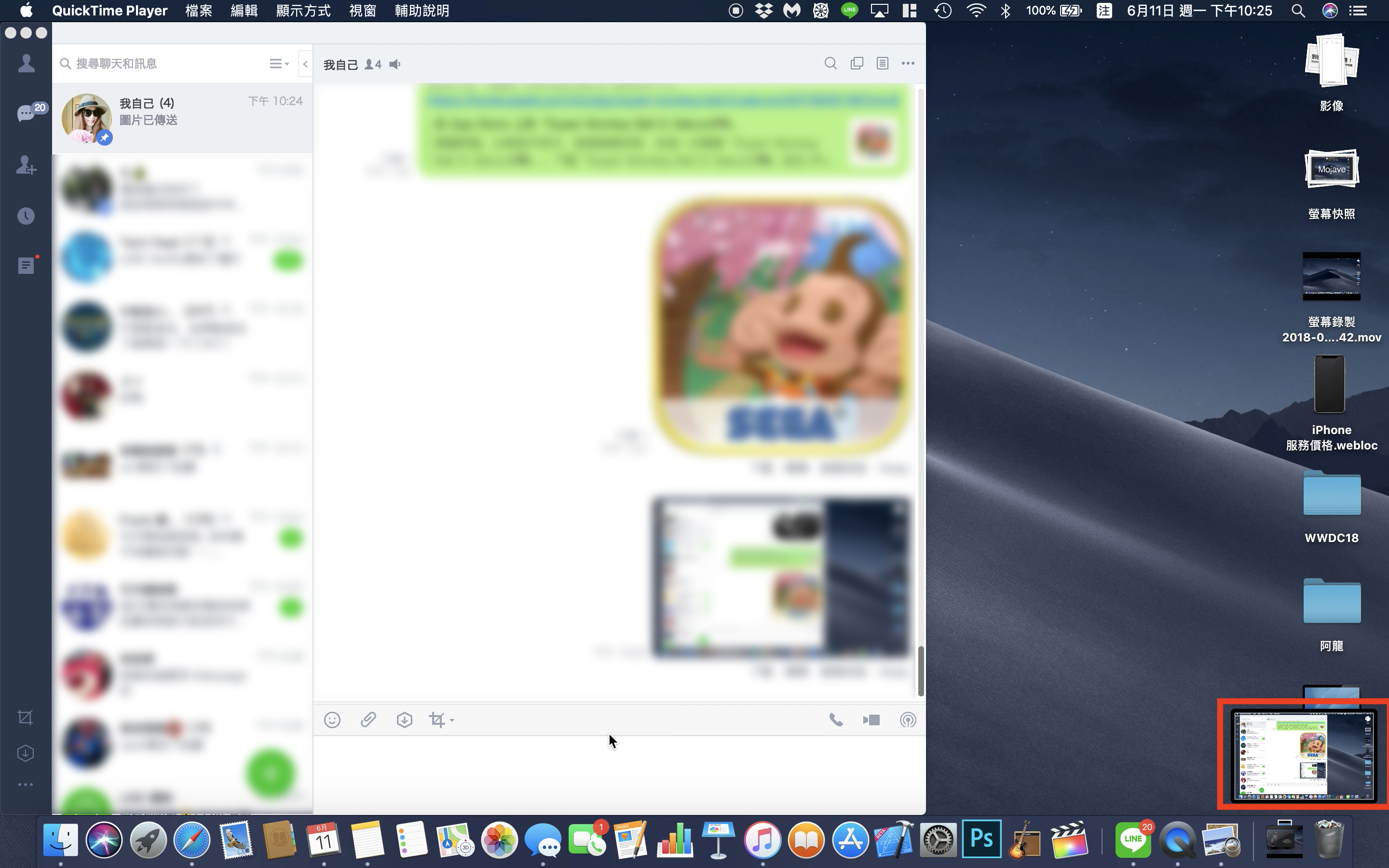Screen dimensions: 1389x868
Task: Click the screen capture crop tool in the chat toolbar
Action: tap(437, 720)
